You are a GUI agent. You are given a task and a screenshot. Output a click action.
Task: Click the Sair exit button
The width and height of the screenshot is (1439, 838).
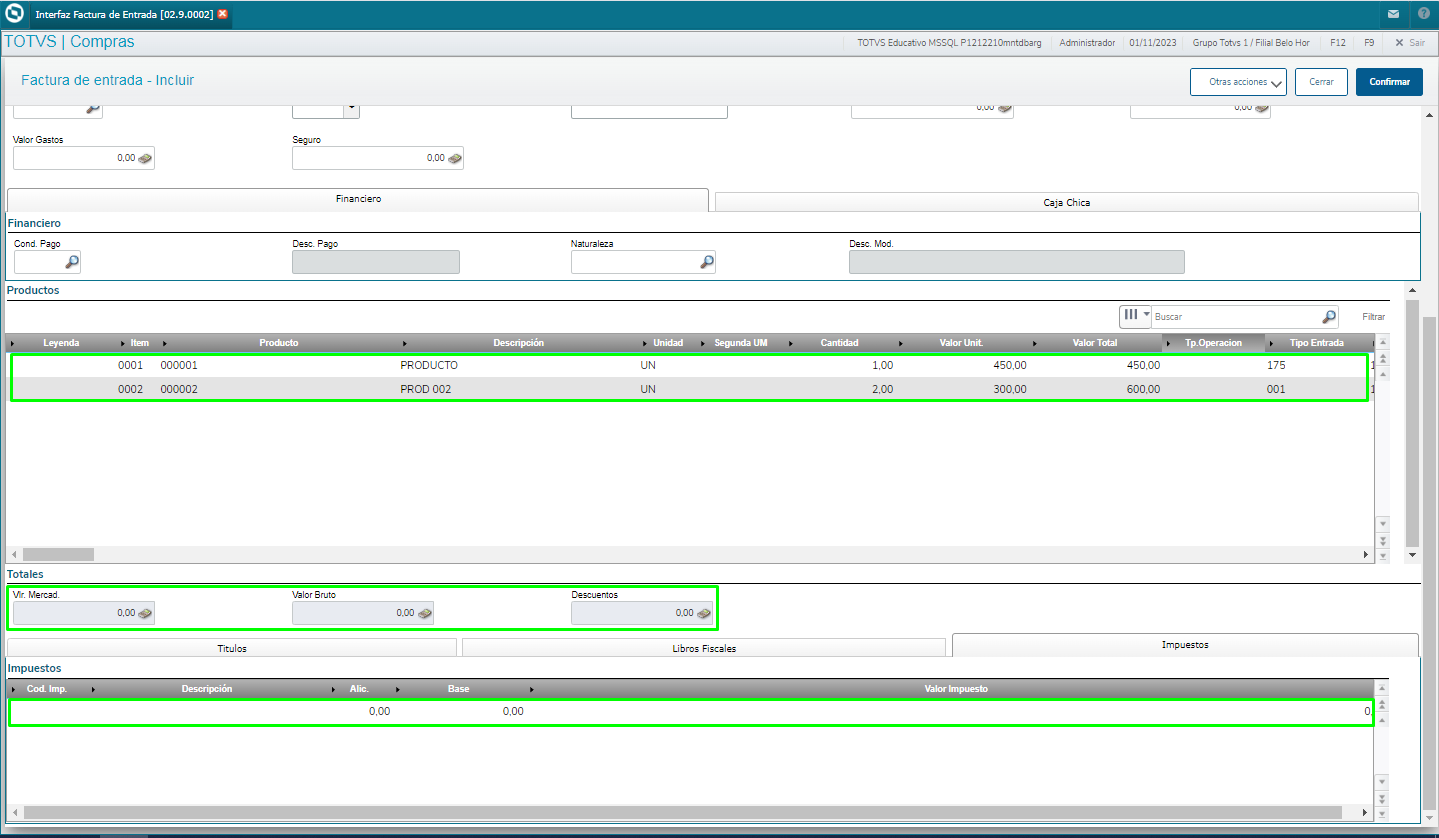[1410, 43]
